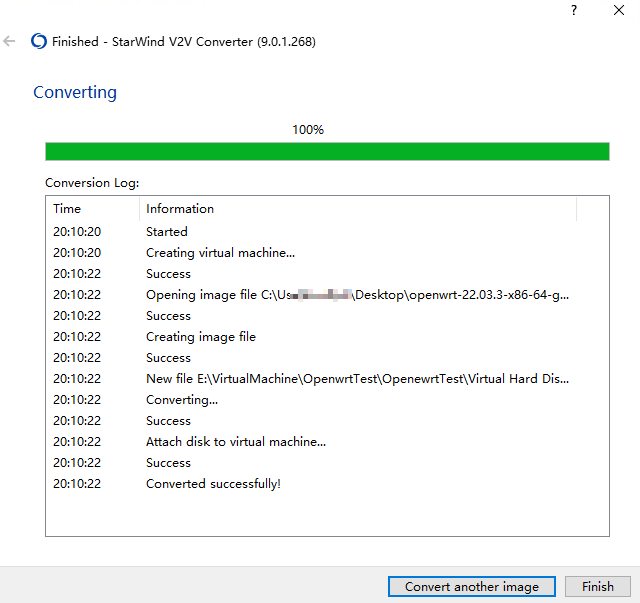Select Creating virtual machine... log entry

click(x=327, y=253)
